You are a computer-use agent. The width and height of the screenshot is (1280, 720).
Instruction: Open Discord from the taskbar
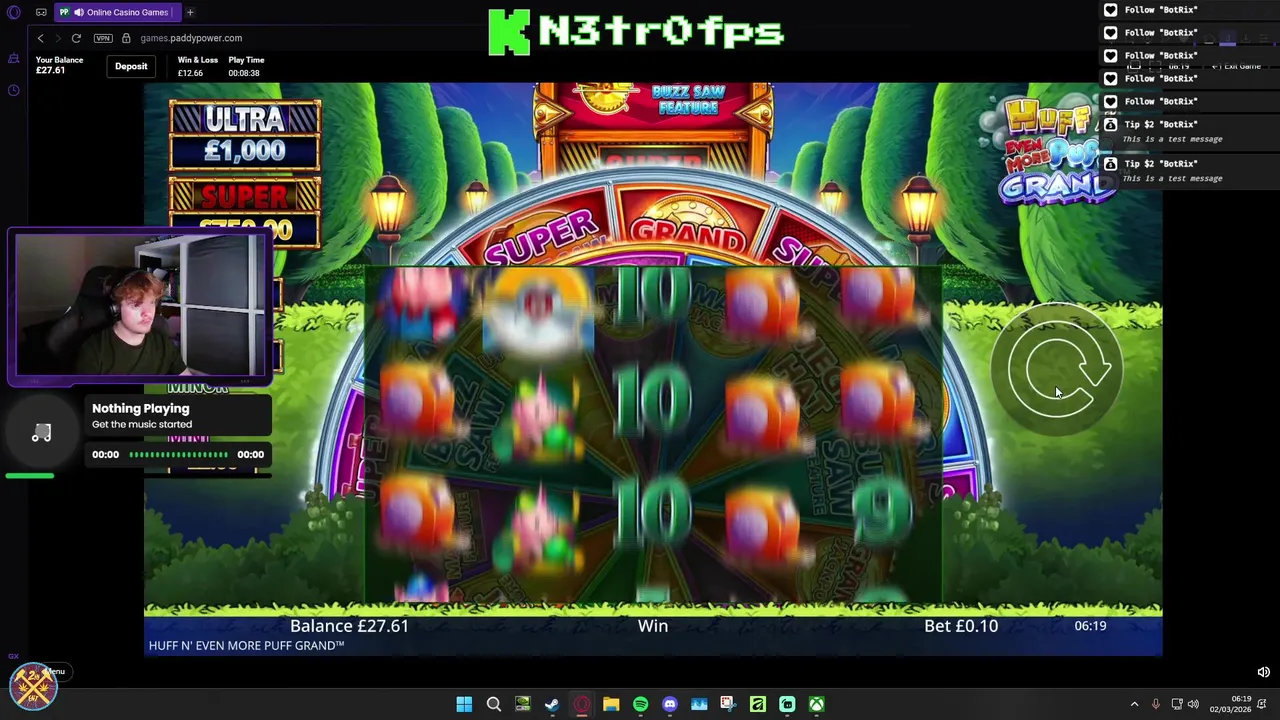point(670,705)
